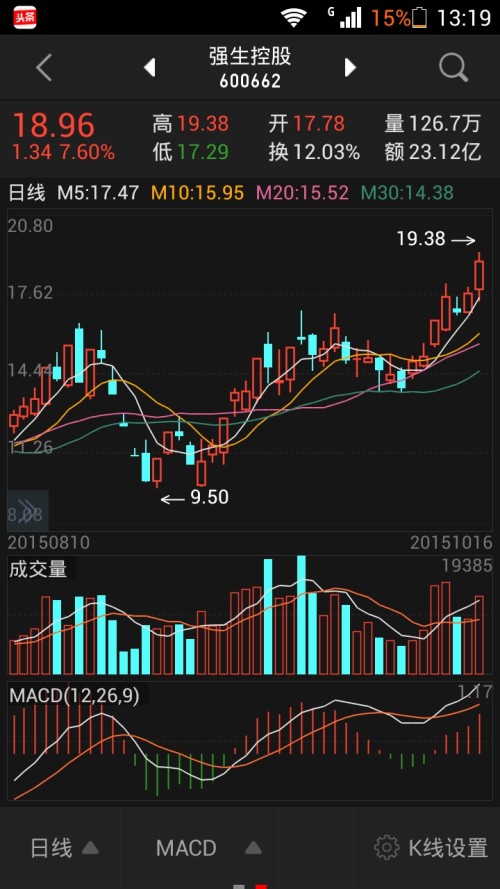The width and height of the screenshot is (500, 889).
Task: Tap the battery indicator in status bar
Action: coord(420,18)
